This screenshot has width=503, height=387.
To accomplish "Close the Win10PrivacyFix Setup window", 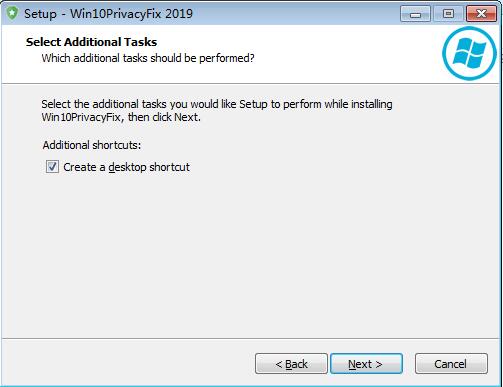I will [x=481, y=14].
